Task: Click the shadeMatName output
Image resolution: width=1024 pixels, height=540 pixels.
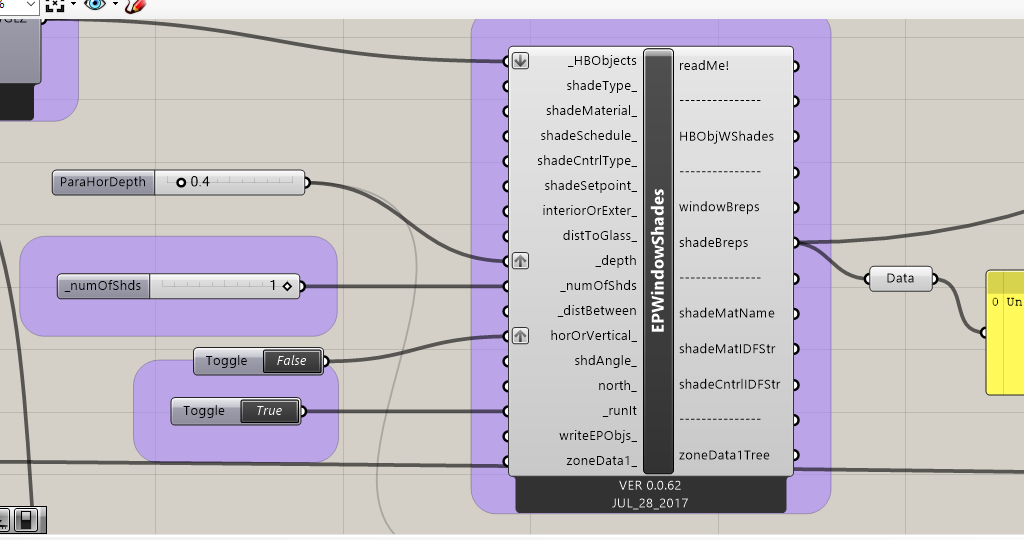Action: [x=726, y=313]
